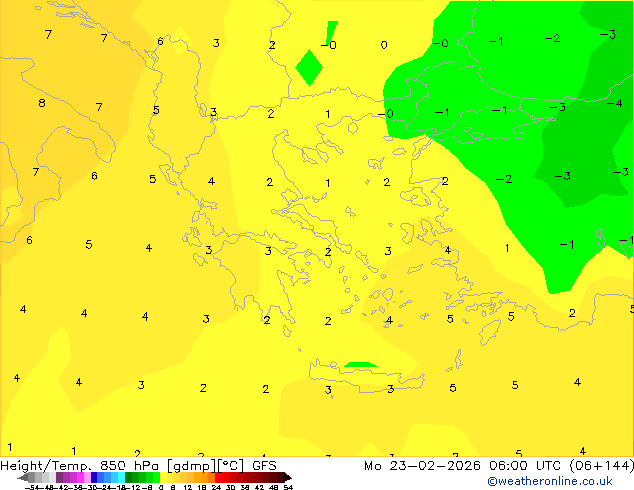Click the (06+144) forecast hour label

point(602,466)
